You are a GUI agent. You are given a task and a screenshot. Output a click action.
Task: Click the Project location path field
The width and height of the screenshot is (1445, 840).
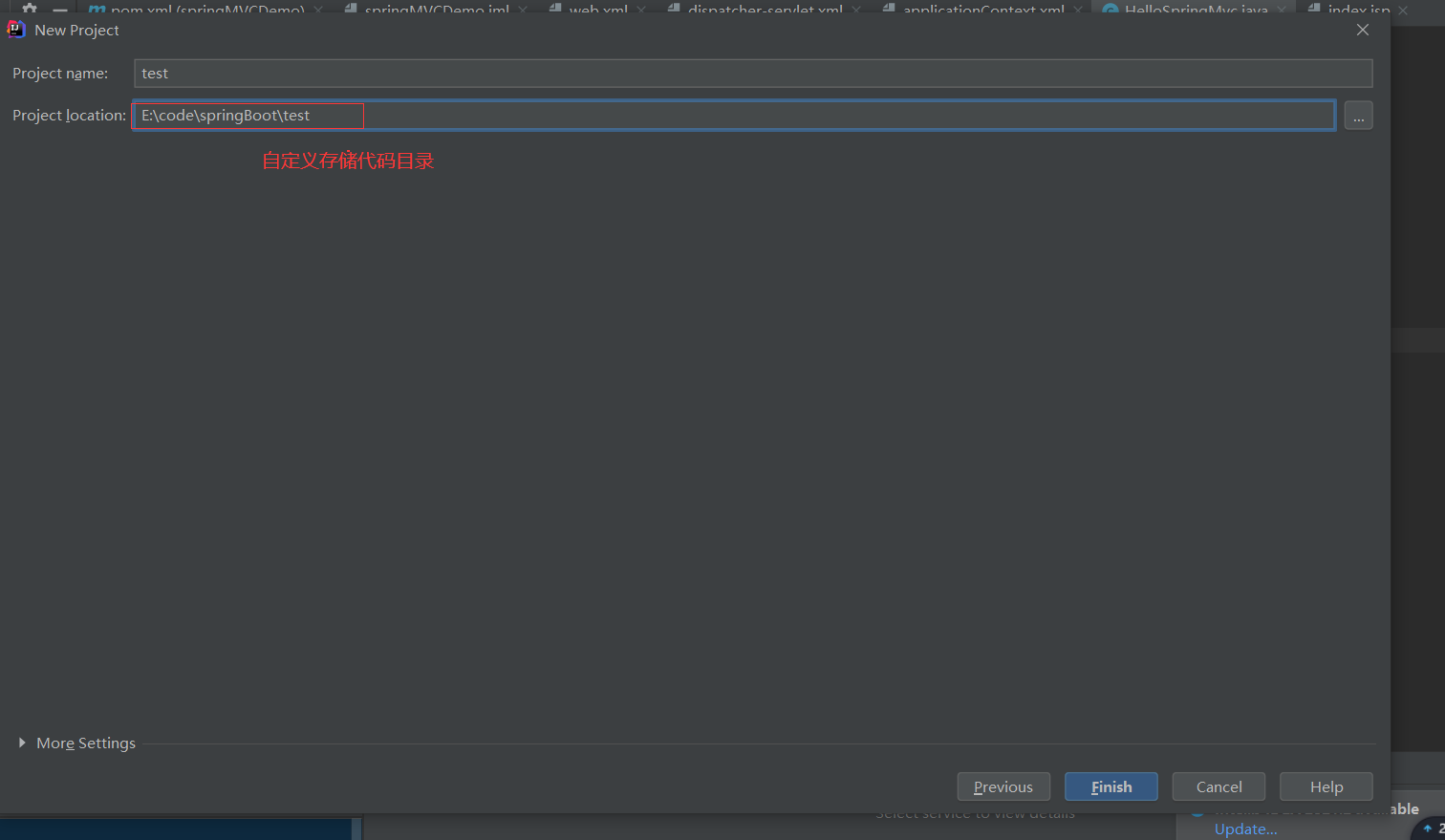pos(734,116)
